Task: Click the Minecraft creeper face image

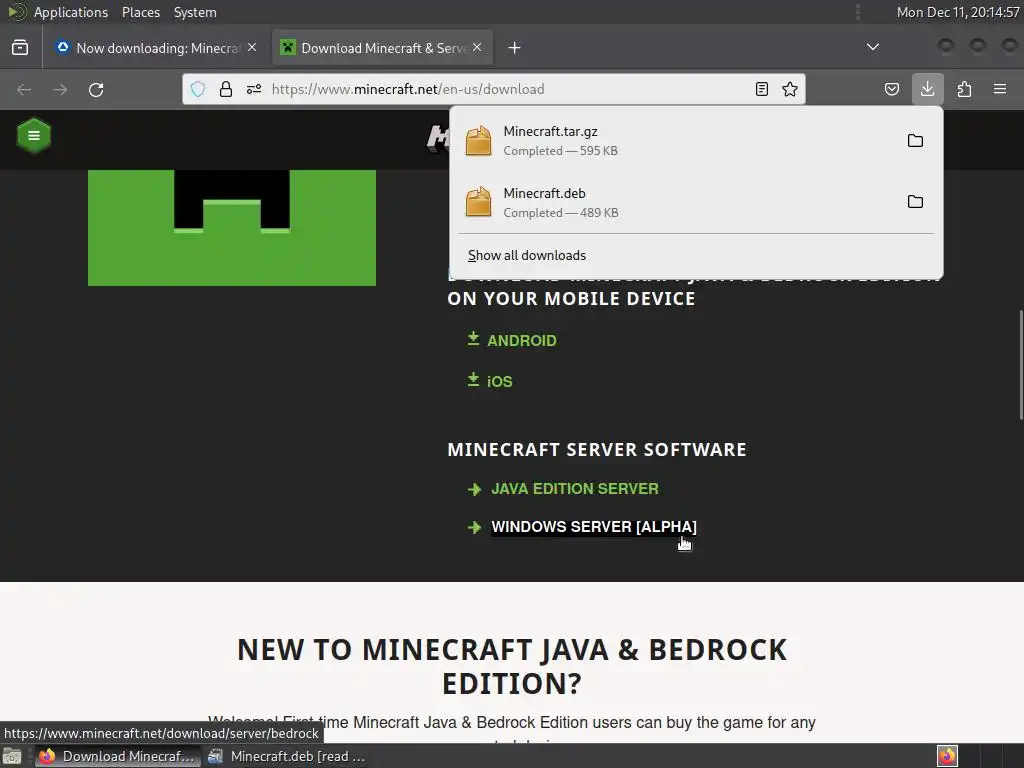Action: click(232, 227)
